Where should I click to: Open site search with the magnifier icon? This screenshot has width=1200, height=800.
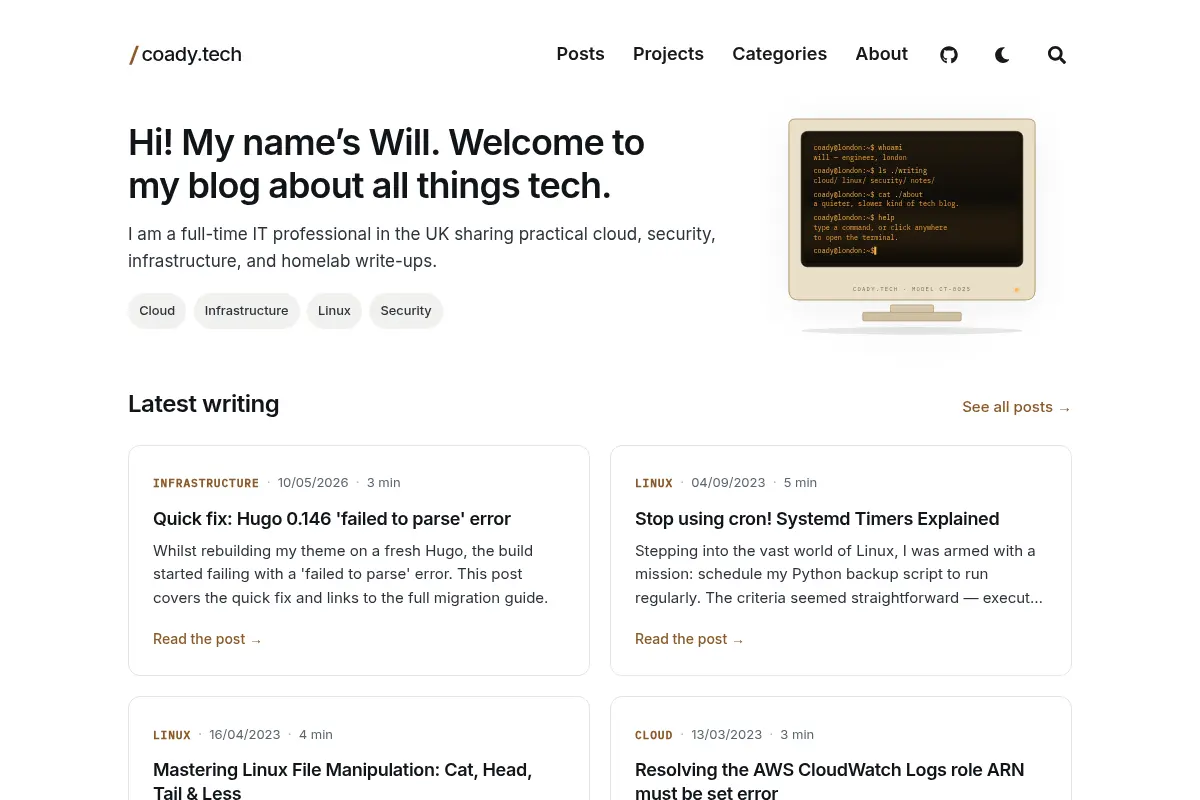(1057, 55)
